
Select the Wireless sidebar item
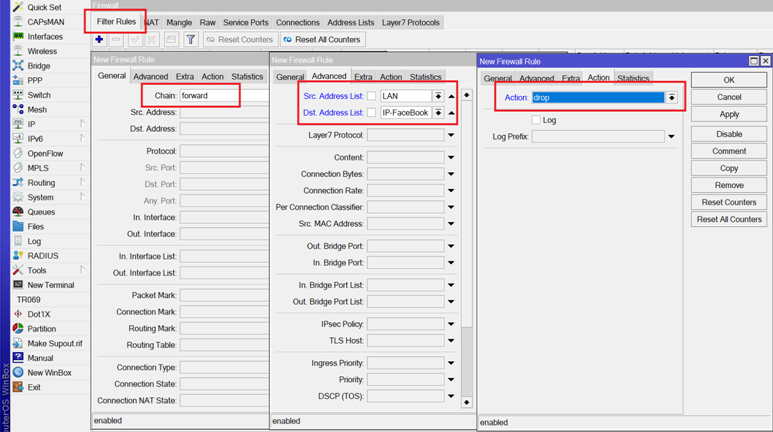42,51
